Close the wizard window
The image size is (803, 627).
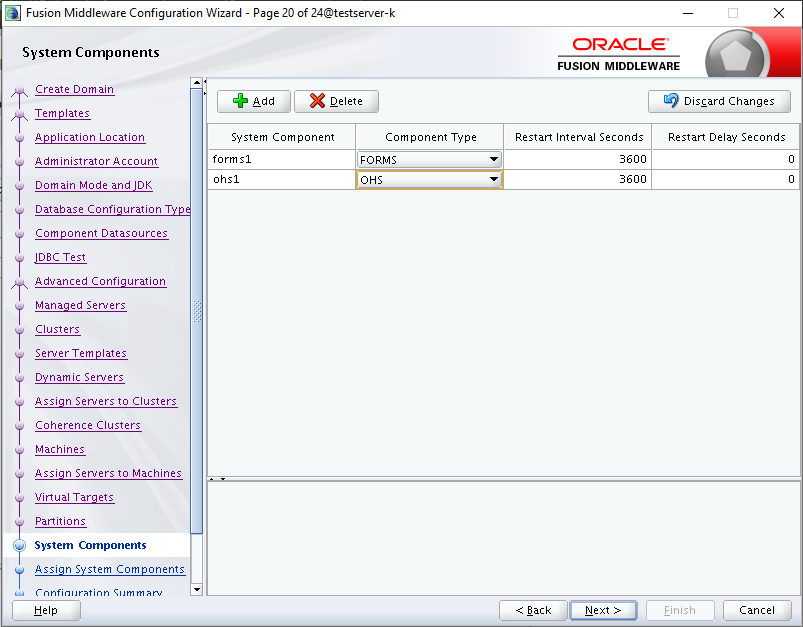pos(778,13)
